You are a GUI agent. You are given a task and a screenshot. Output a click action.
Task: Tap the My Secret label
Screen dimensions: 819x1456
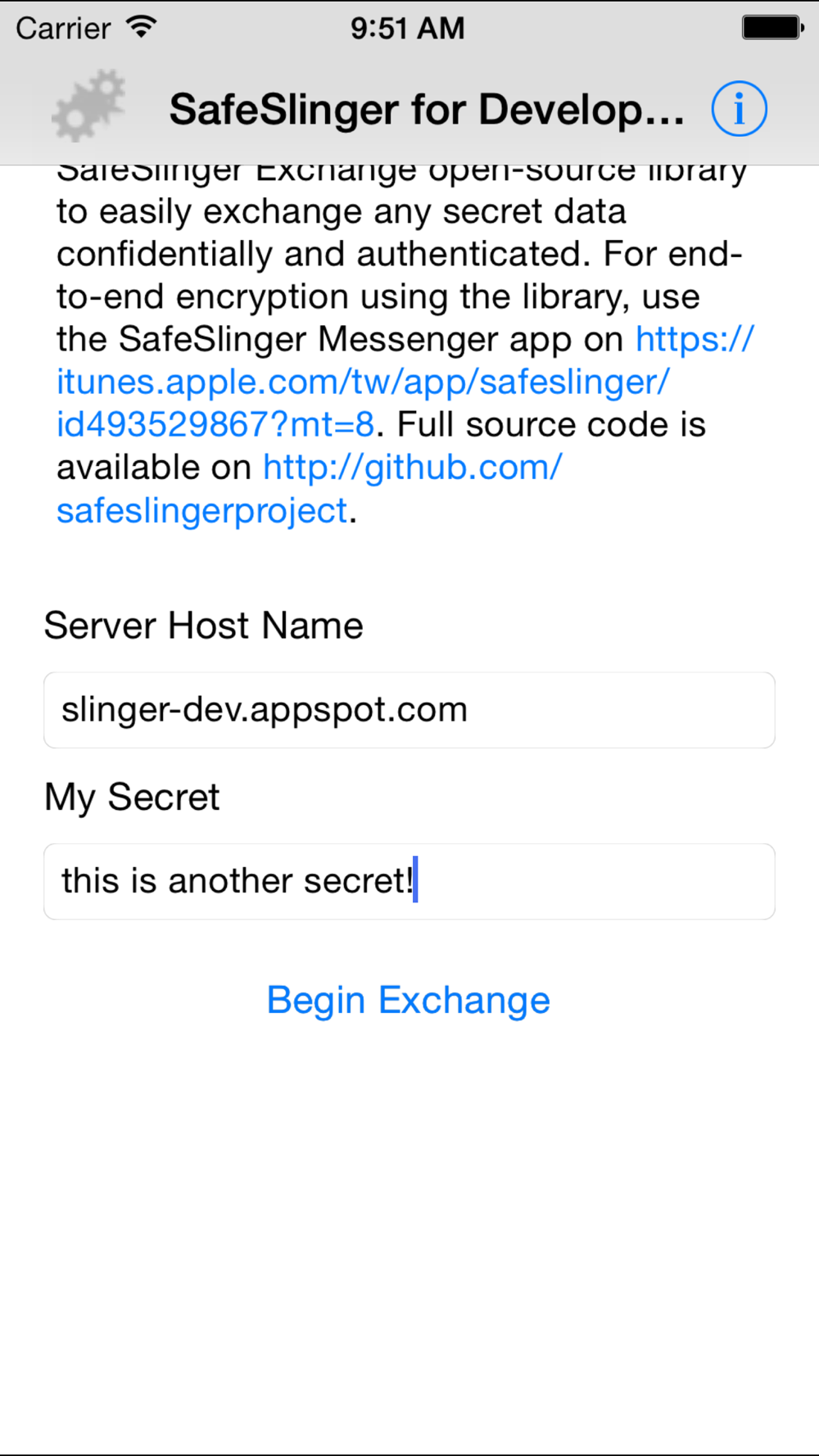click(132, 798)
